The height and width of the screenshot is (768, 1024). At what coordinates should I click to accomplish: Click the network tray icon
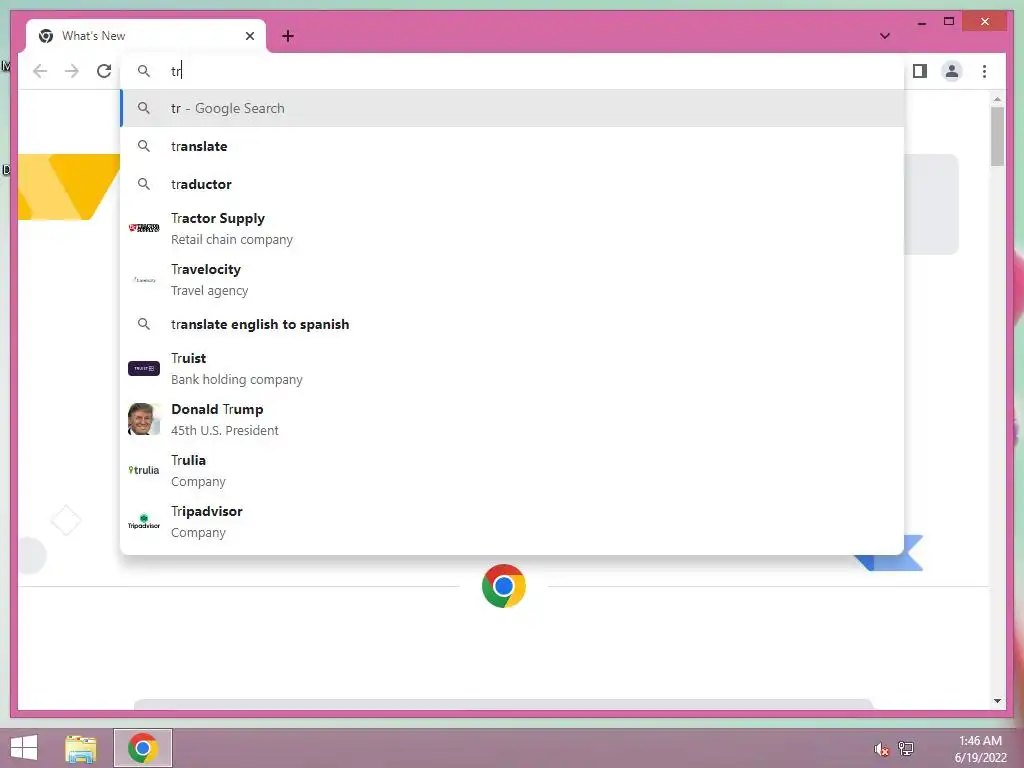[x=906, y=749]
